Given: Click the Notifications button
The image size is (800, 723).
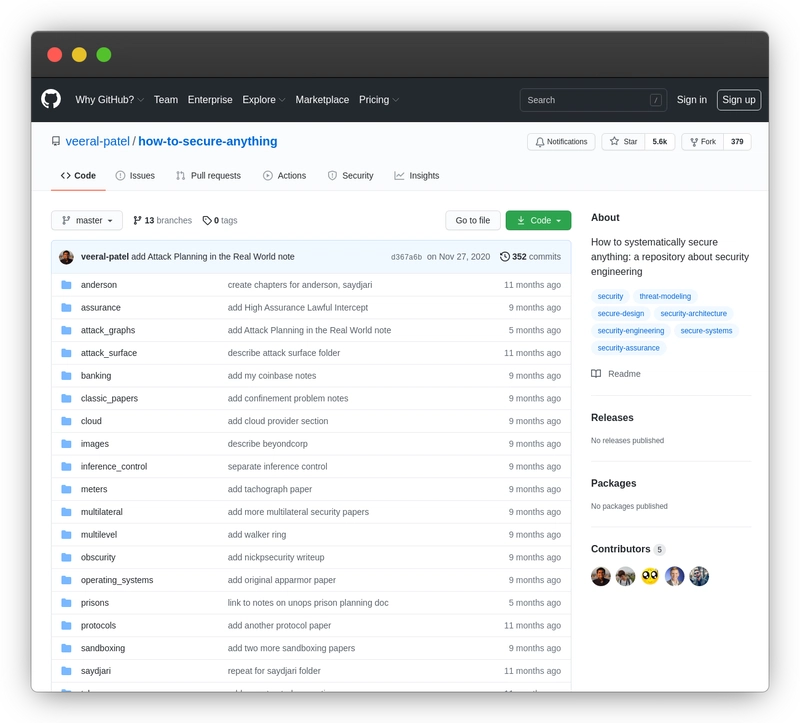Looking at the screenshot, I should (561, 141).
